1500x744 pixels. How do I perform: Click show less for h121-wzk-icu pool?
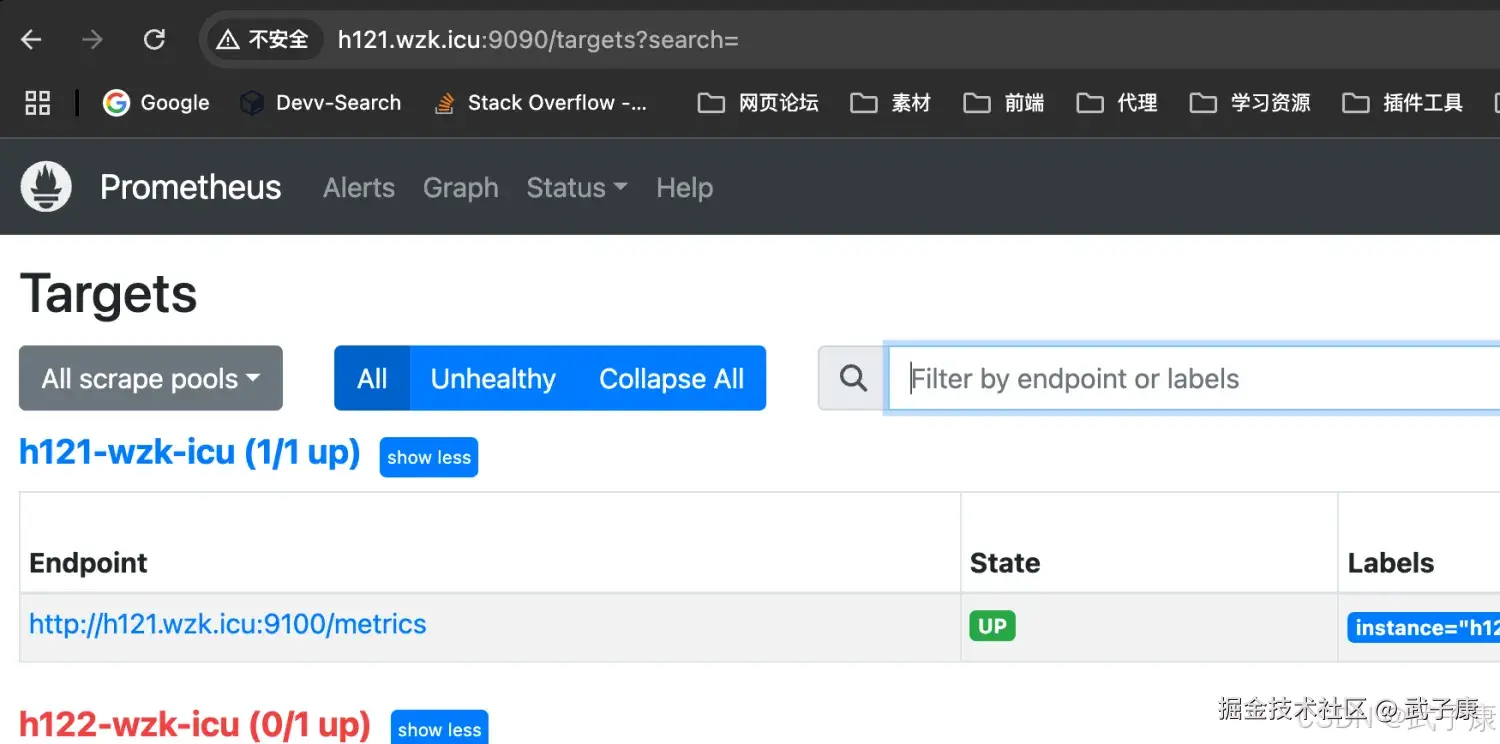pyautogui.click(x=428, y=457)
